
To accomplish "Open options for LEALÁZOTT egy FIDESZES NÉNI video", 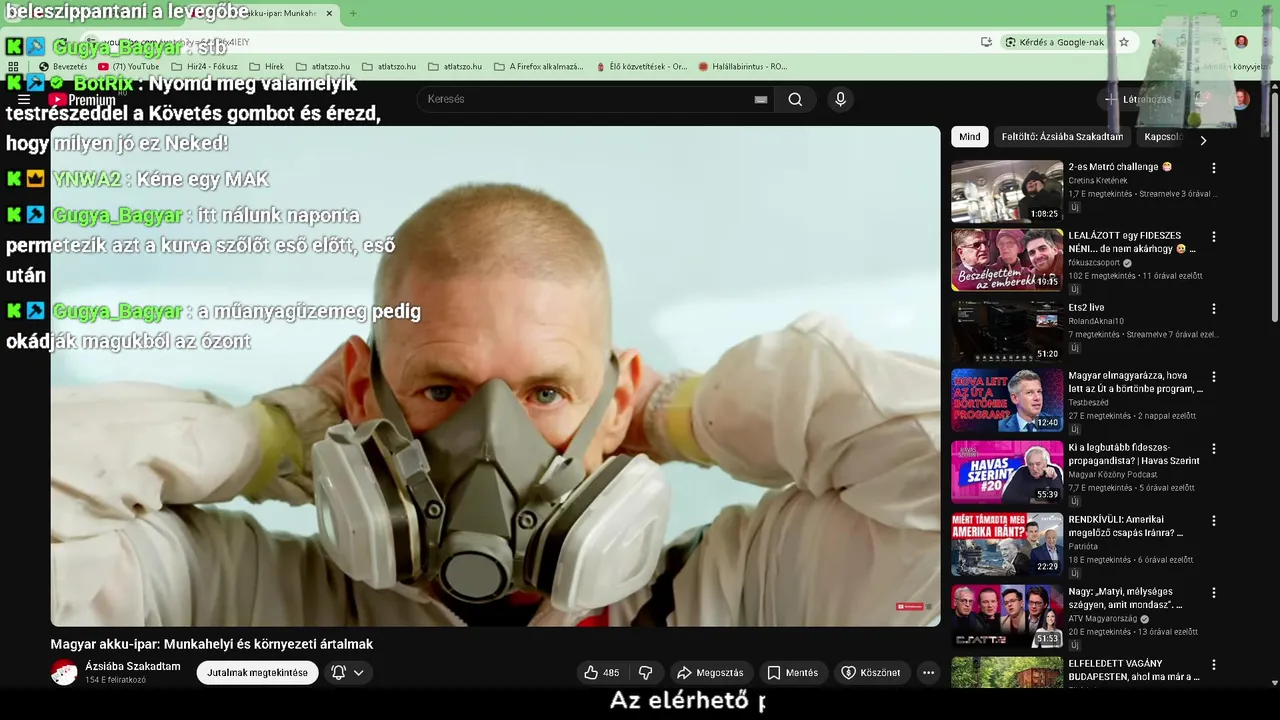I will click(1214, 237).
